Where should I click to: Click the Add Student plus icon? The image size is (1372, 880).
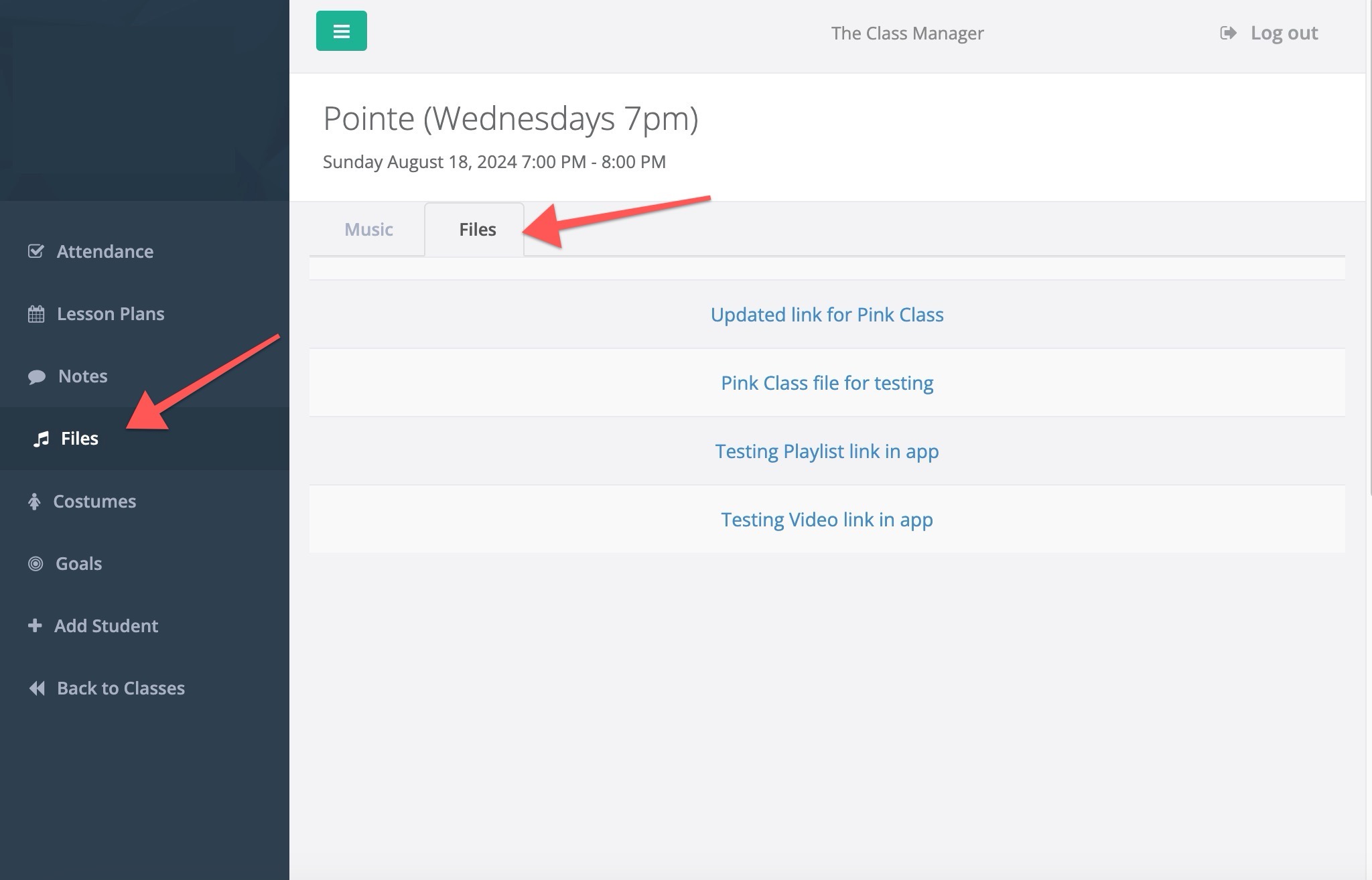[35, 626]
